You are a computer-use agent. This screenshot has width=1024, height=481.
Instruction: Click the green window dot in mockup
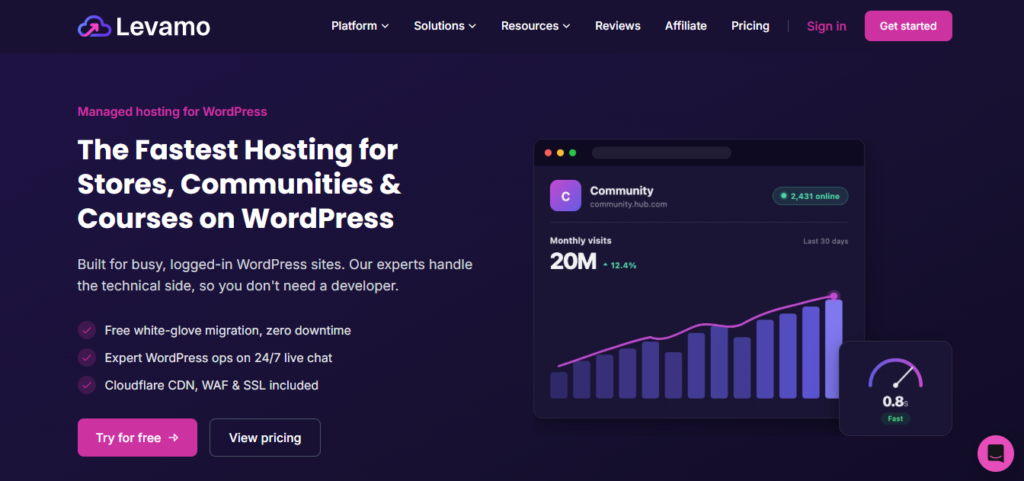point(573,153)
